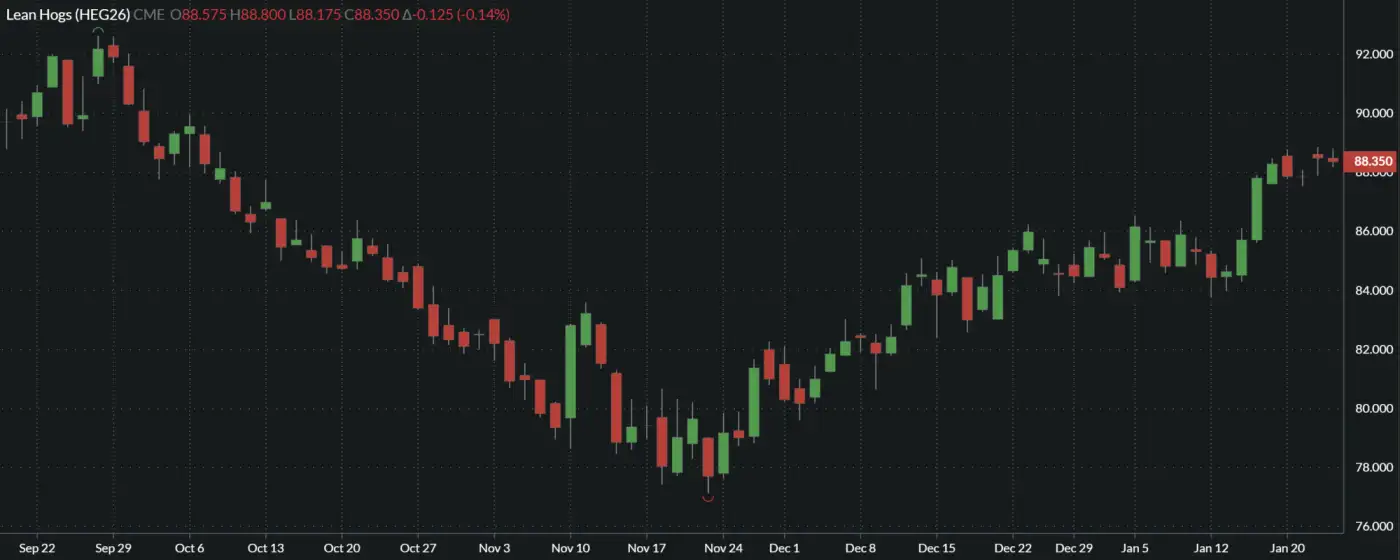Click the Jan 20 date label on the time axis
This screenshot has width=1400, height=560.
click(x=1287, y=548)
